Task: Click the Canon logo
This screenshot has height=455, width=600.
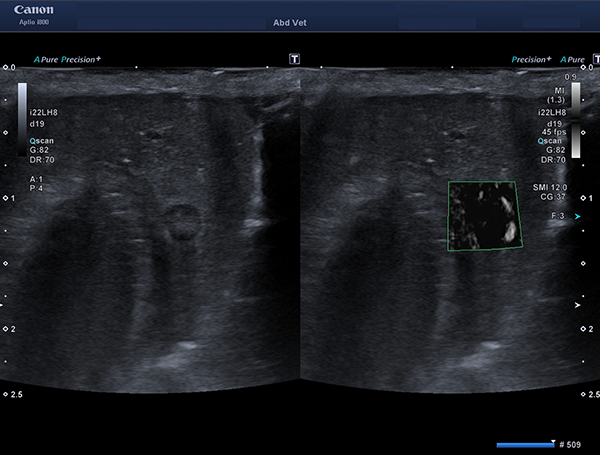Action: pyautogui.click(x=34, y=10)
